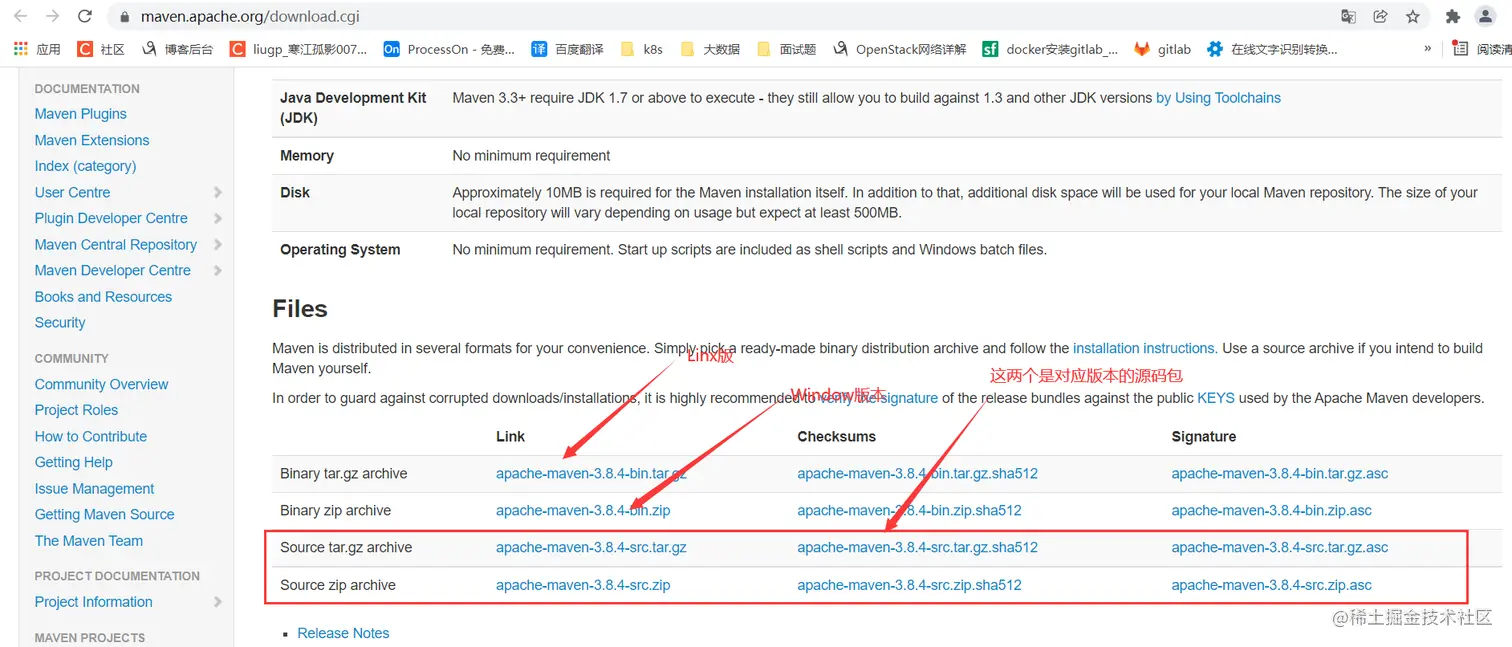Expand the hidden bookmarks chevron
The width and height of the screenshot is (1512, 647).
click(1427, 49)
